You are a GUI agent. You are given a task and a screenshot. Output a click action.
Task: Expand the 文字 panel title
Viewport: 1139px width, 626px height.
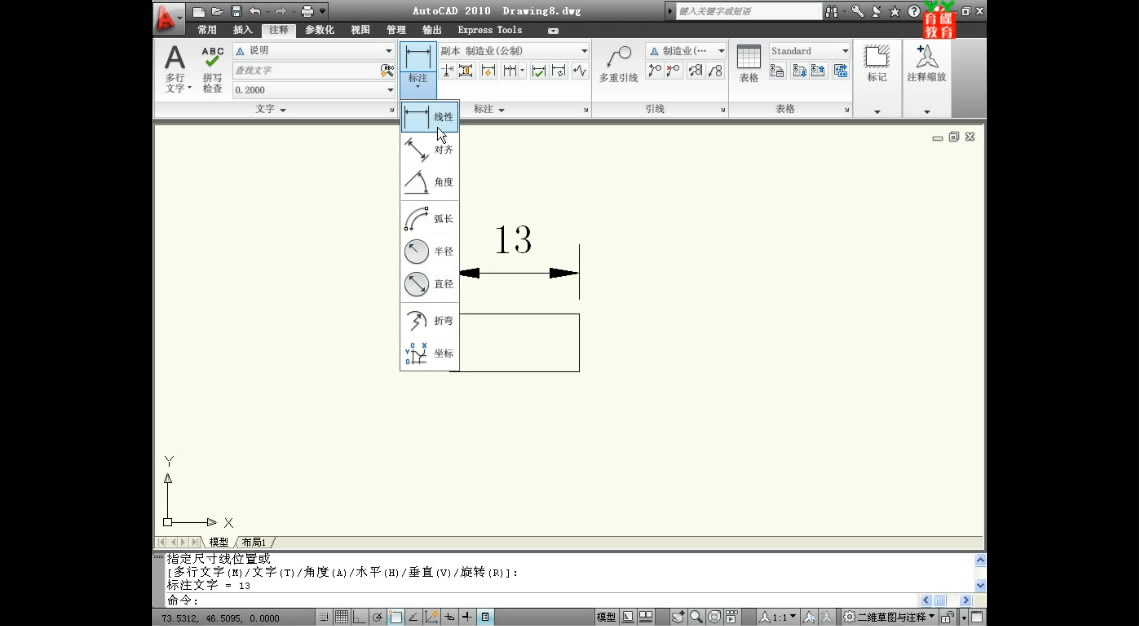click(x=271, y=109)
